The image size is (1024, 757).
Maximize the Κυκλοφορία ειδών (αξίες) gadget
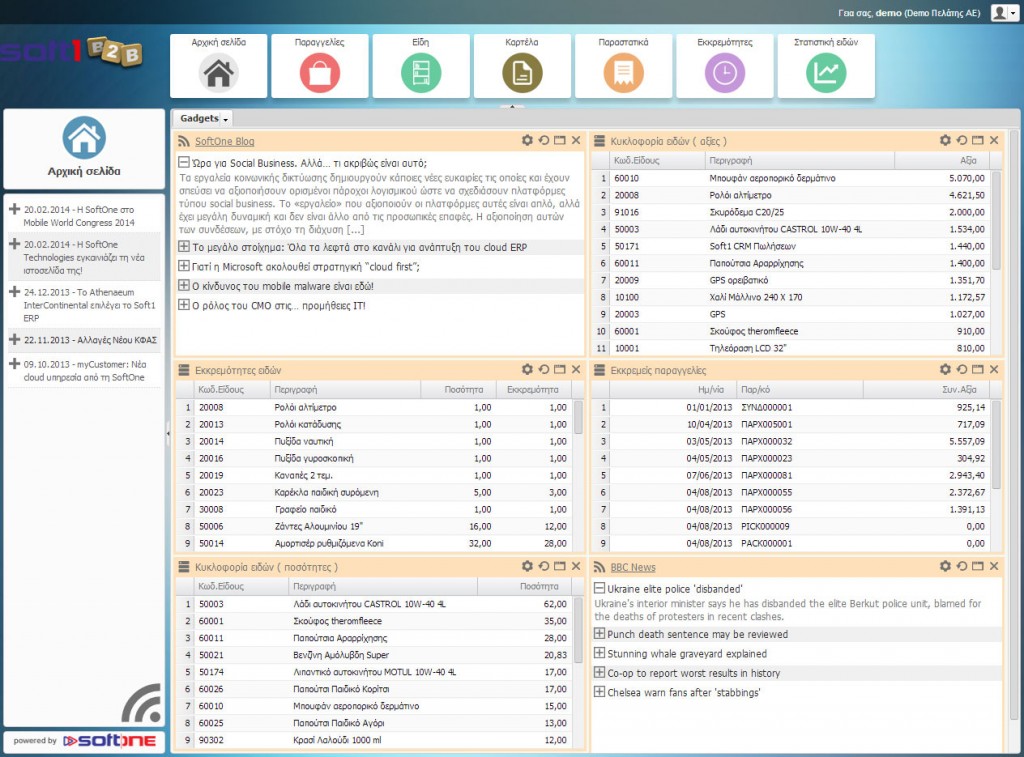978,140
